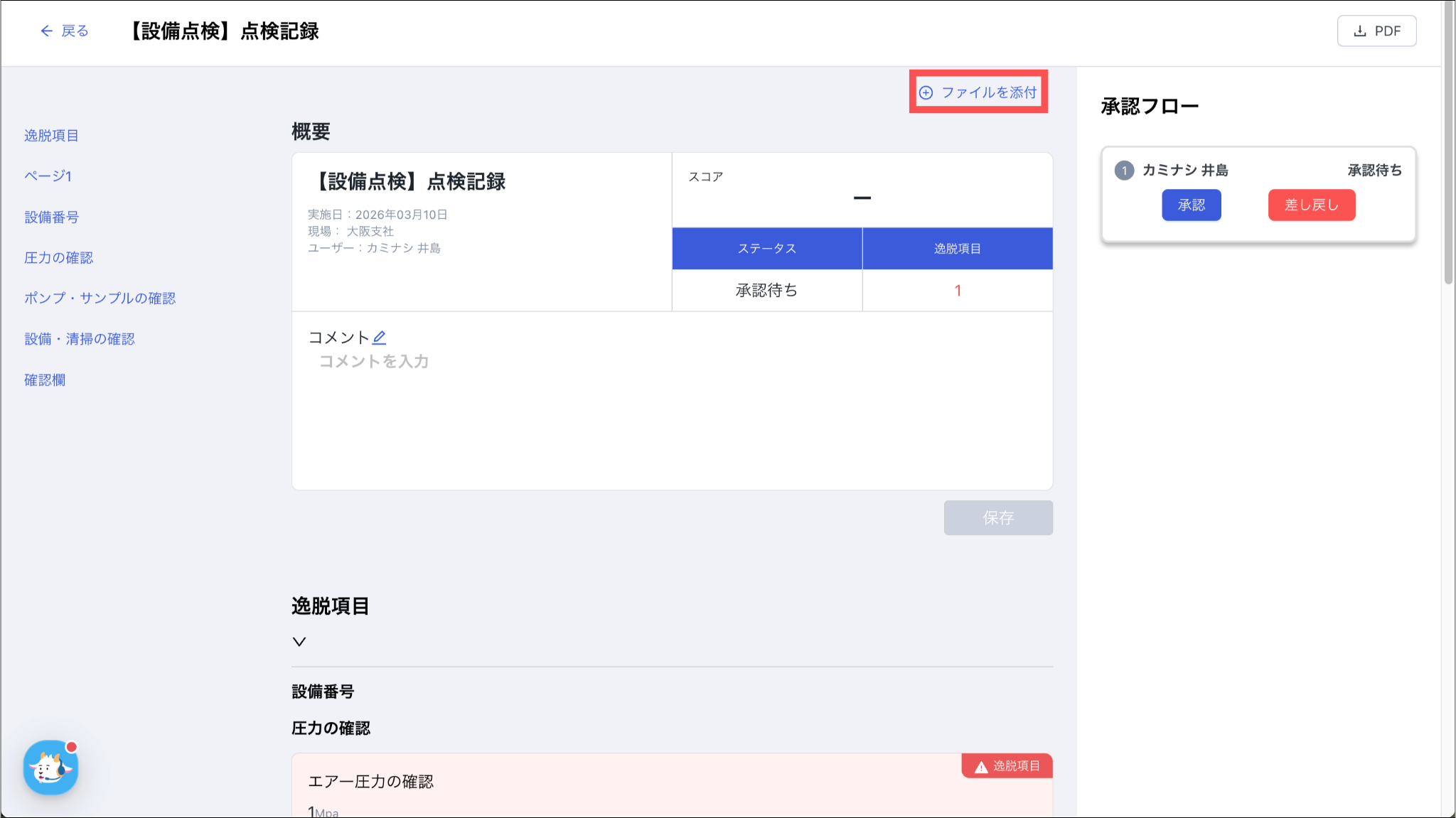Collapse the 逸脱項目 section chevron
This screenshot has height=818, width=1456.
[x=299, y=642]
